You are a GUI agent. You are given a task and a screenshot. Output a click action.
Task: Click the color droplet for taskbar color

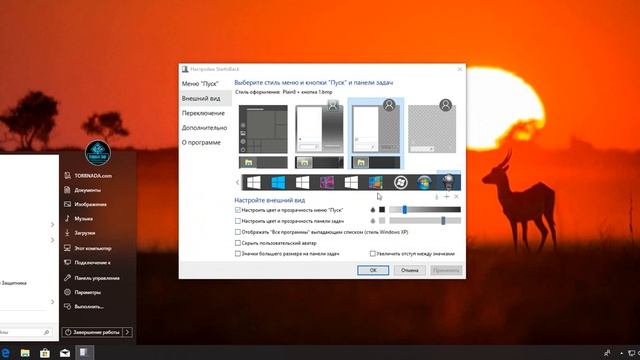(373, 221)
